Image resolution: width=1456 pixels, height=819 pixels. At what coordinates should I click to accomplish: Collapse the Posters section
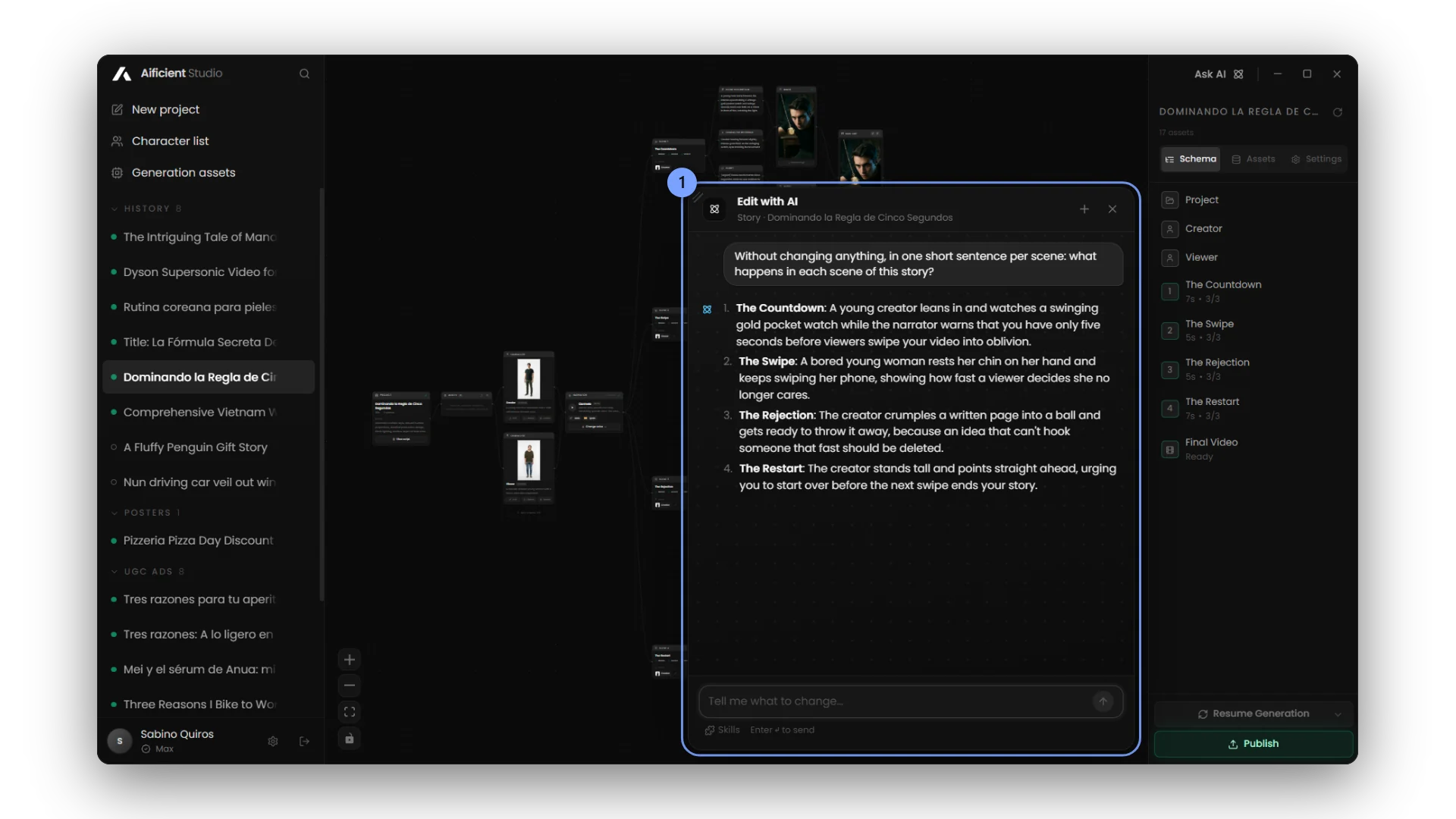click(146, 513)
